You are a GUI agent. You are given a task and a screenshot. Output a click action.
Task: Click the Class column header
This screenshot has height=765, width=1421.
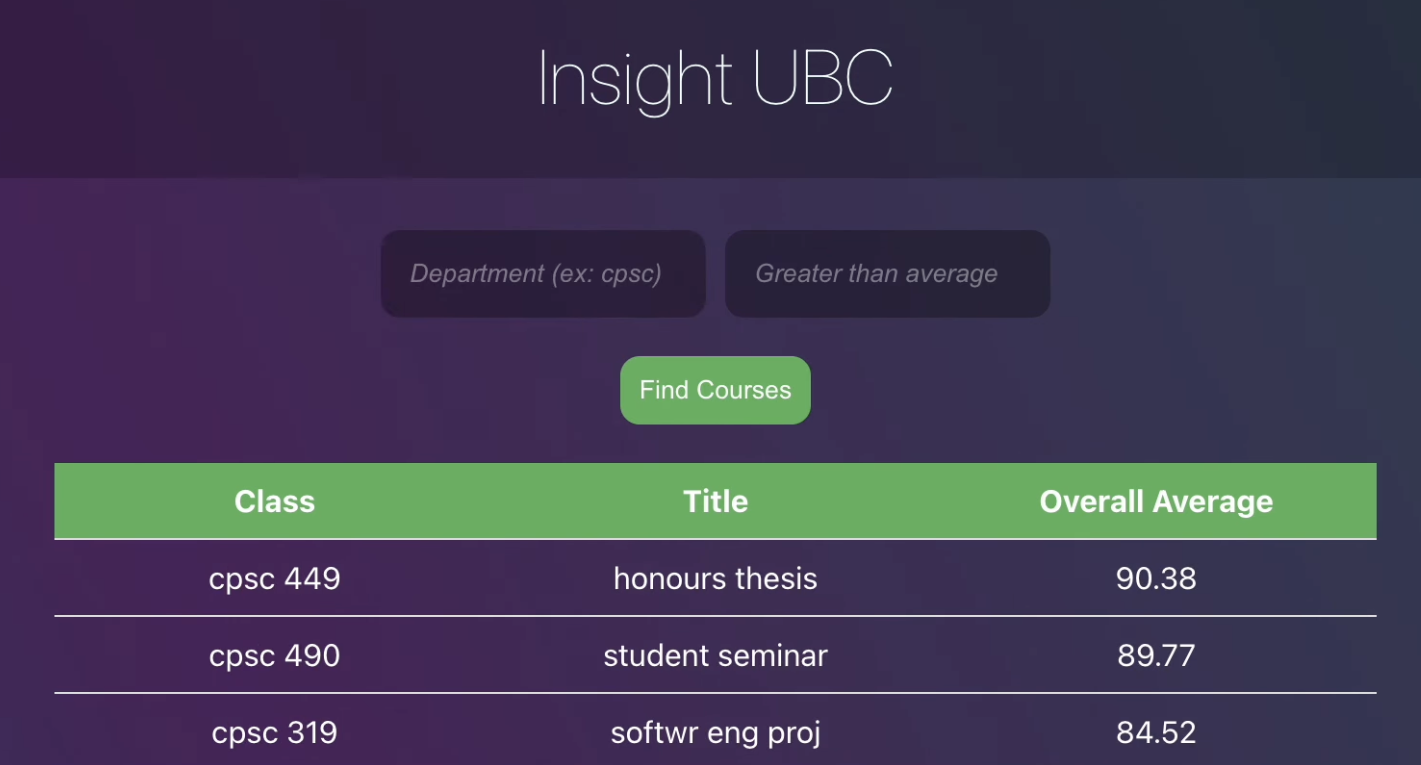pos(274,501)
